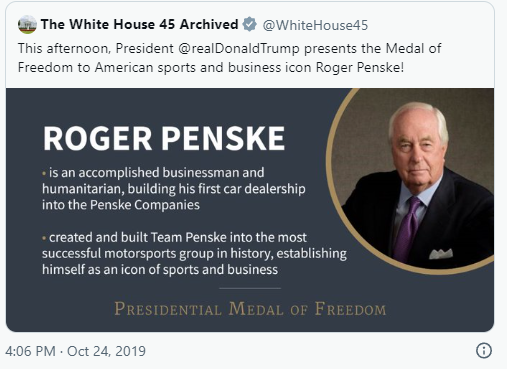Click the White House profile avatar
The height and width of the screenshot is (369, 507).
[27, 25]
